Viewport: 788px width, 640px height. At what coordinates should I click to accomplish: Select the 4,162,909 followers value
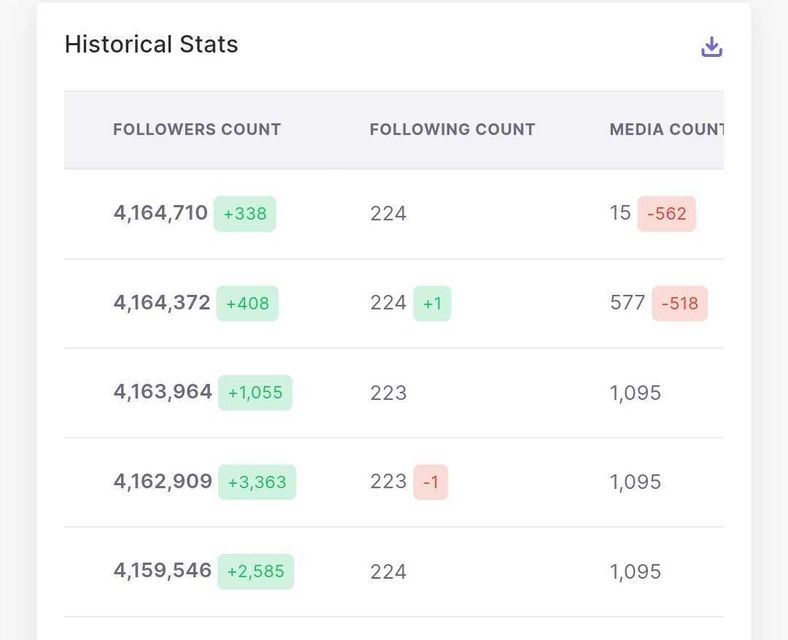click(x=163, y=482)
